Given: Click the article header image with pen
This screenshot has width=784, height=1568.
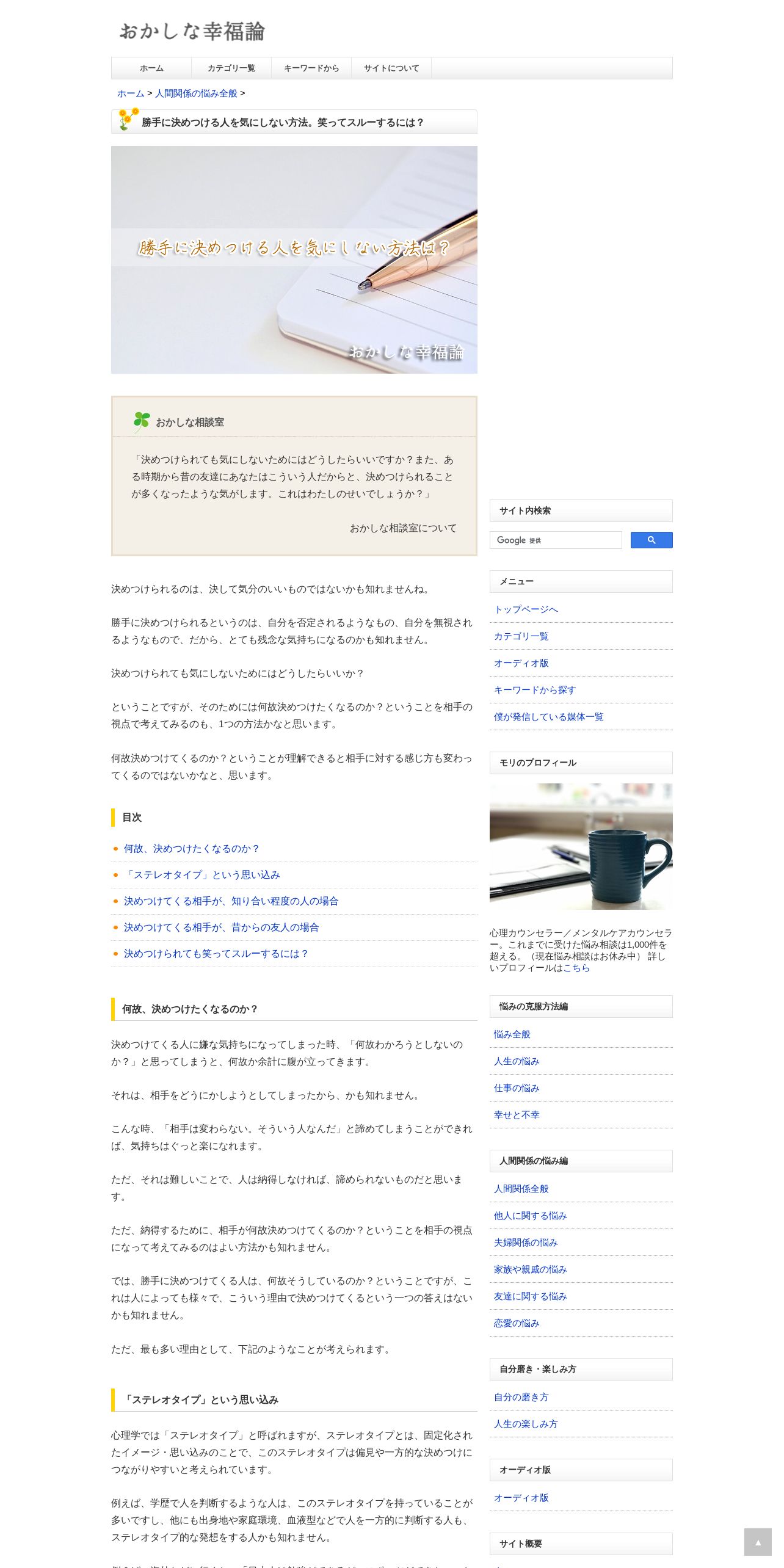Looking at the screenshot, I should click(x=294, y=260).
